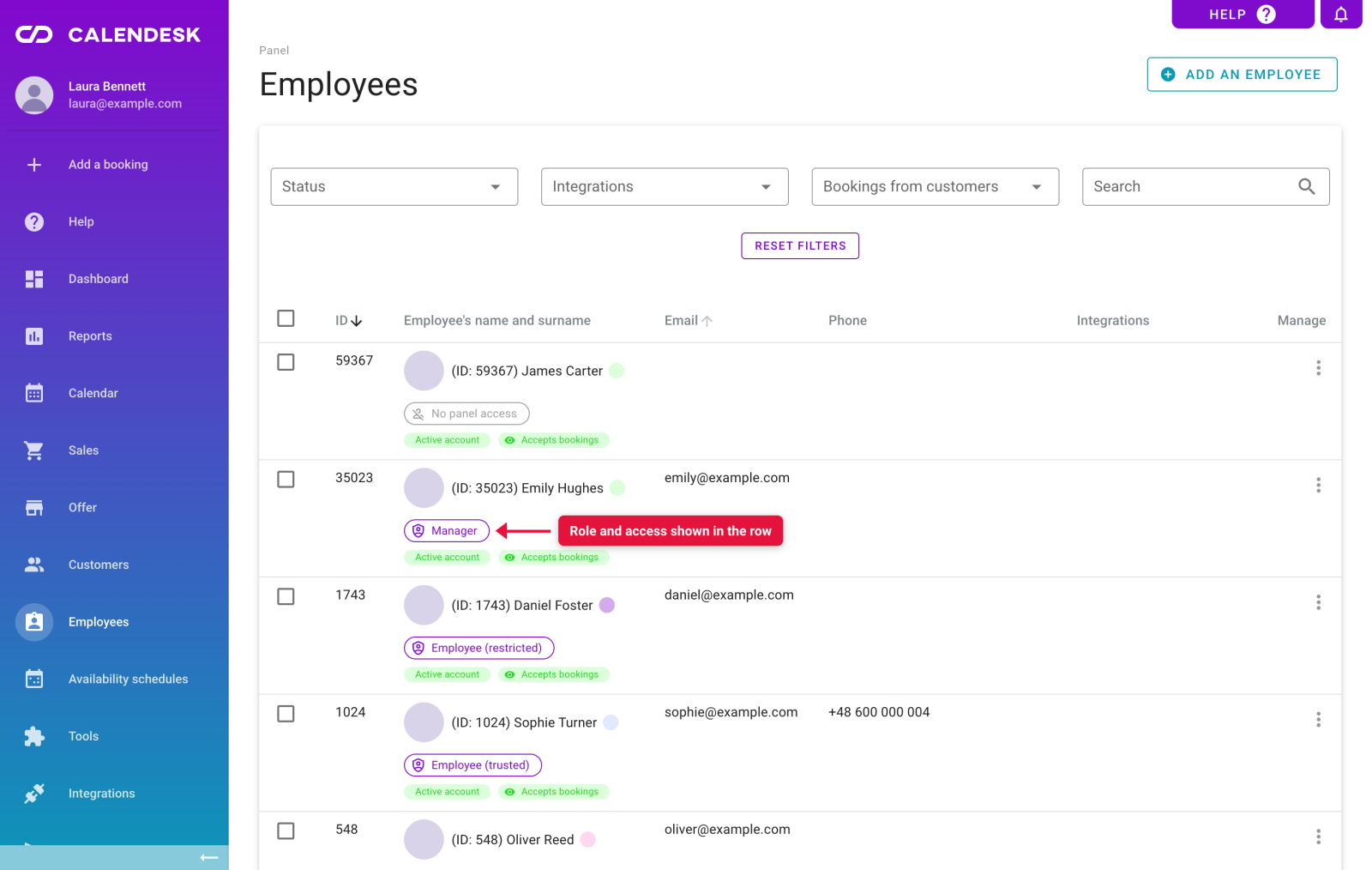The width and height of the screenshot is (1372, 870).
Task: Open Sales using the cart icon
Action: [34, 450]
